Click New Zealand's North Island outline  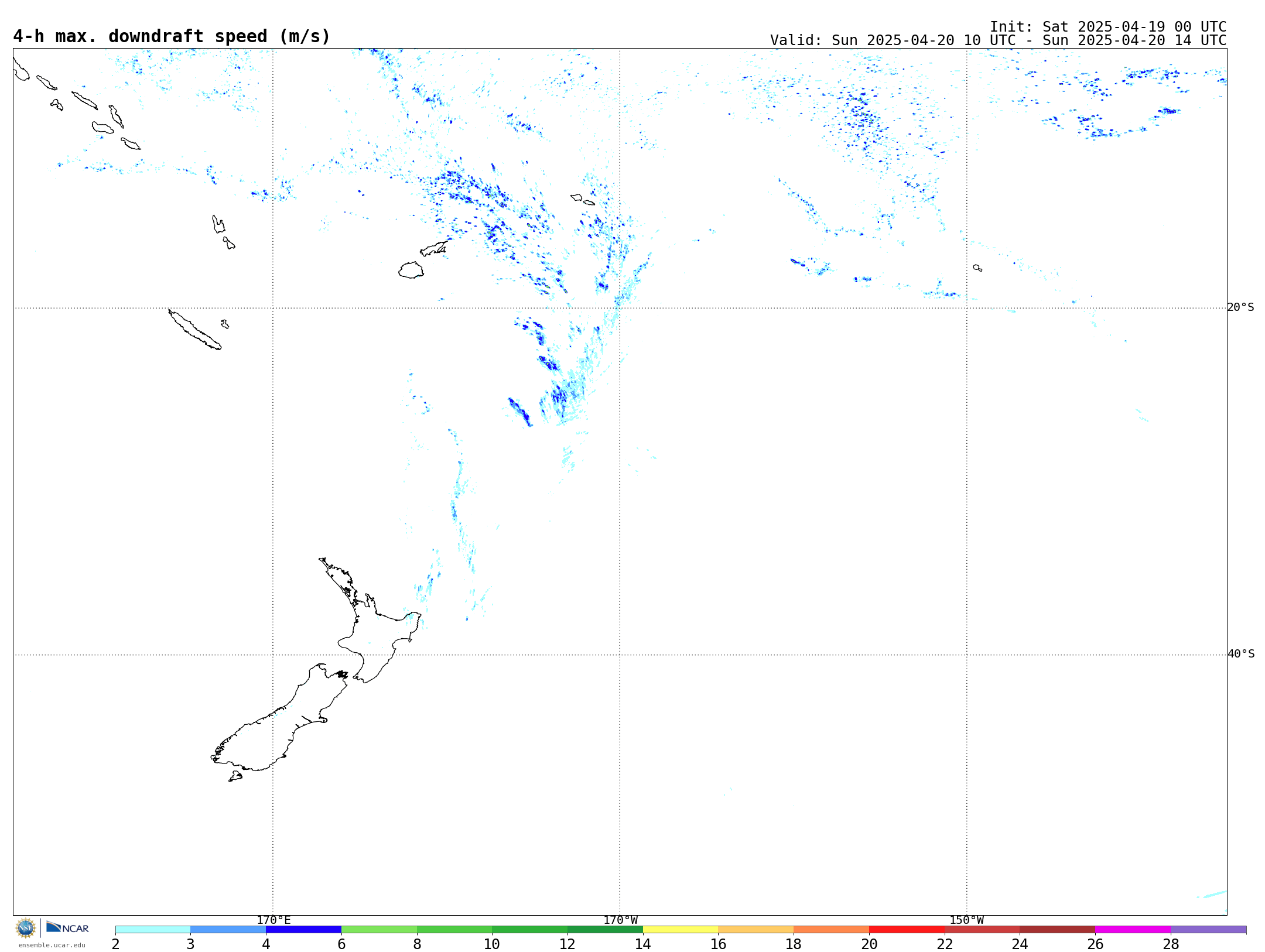click(x=370, y=621)
